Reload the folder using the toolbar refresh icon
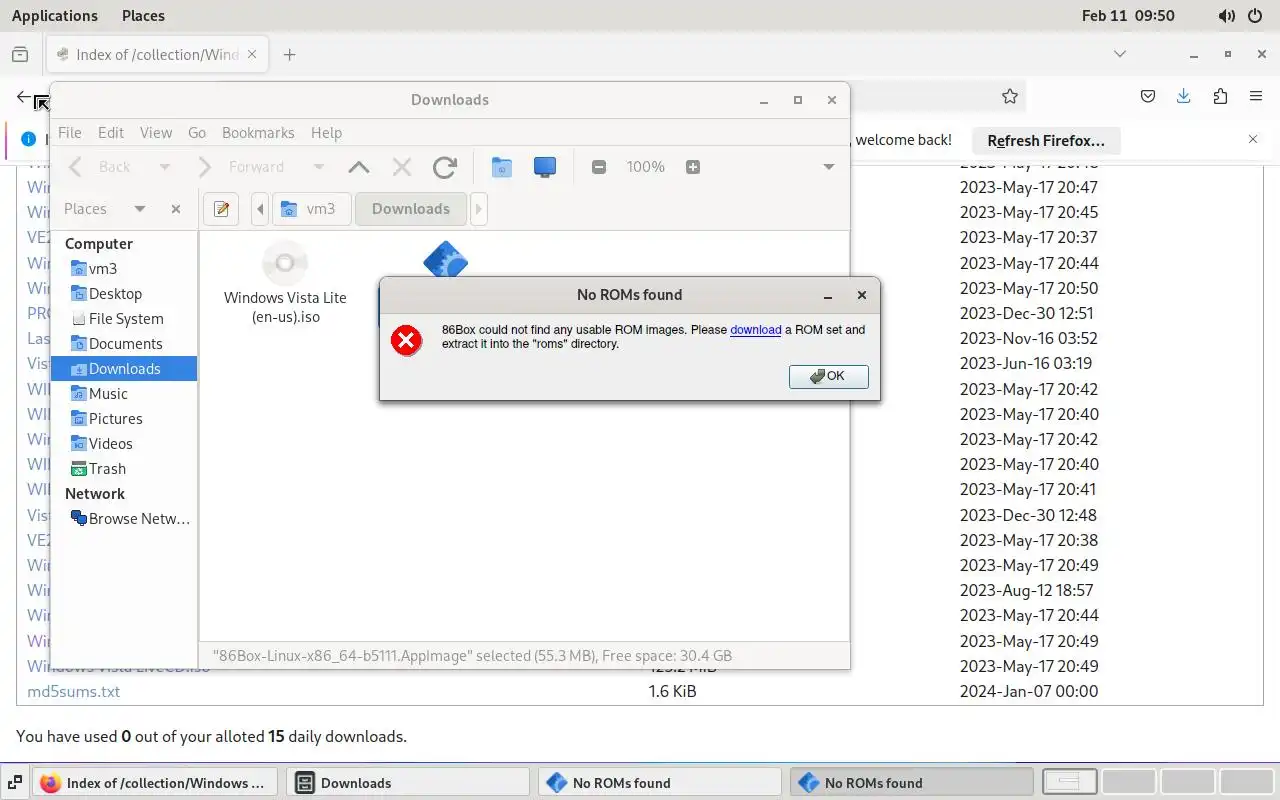Image resolution: width=1280 pixels, height=800 pixels. tap(445, 167)
